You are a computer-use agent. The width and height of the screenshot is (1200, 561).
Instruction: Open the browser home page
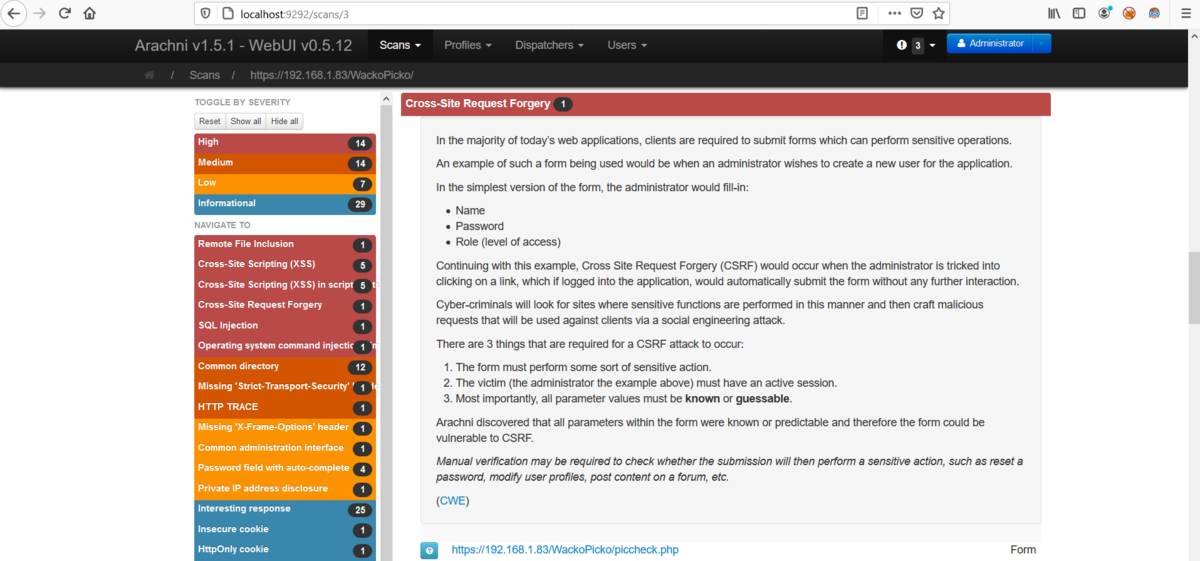tap(90, 14)
